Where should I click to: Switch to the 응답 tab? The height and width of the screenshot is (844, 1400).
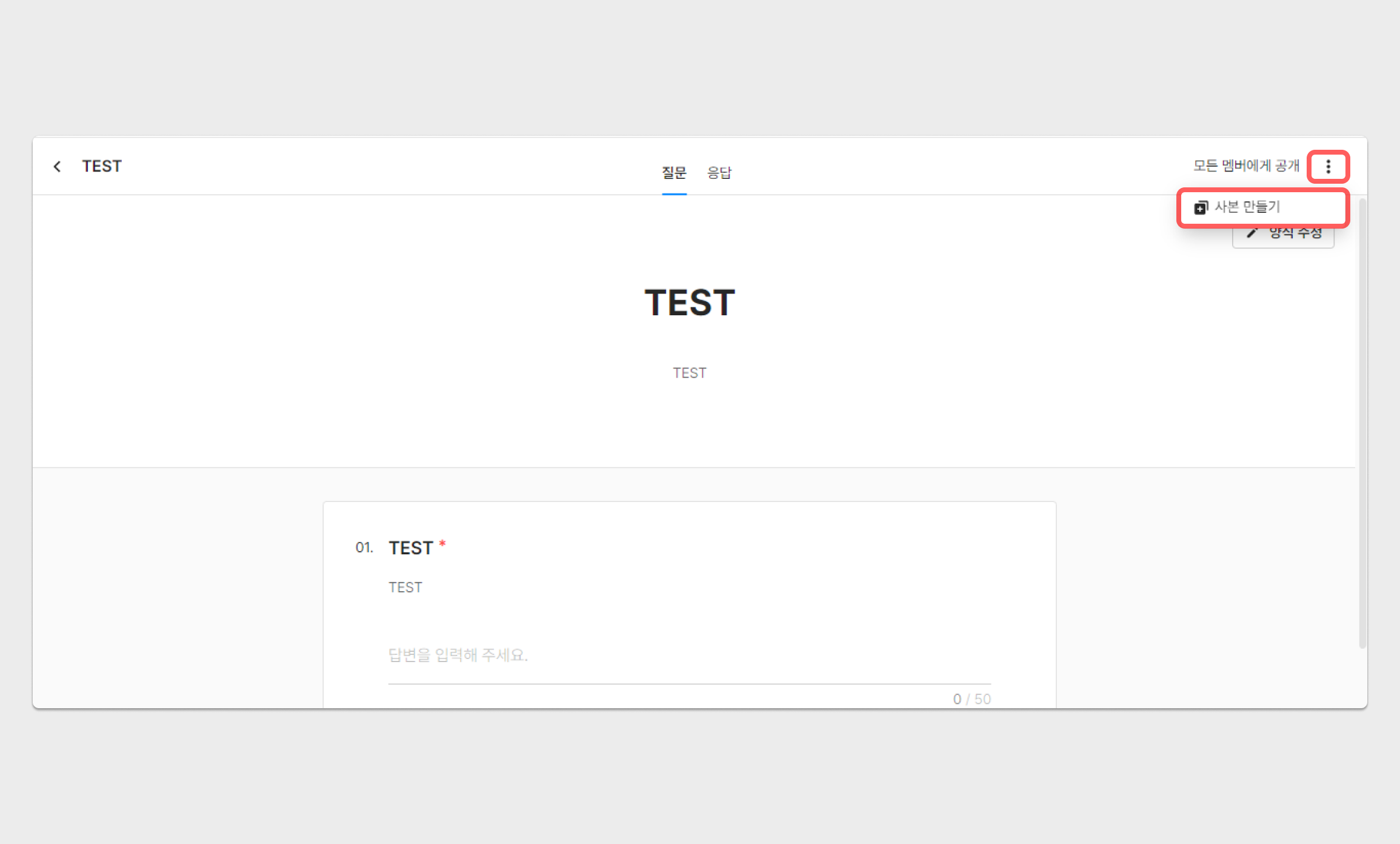719,173
